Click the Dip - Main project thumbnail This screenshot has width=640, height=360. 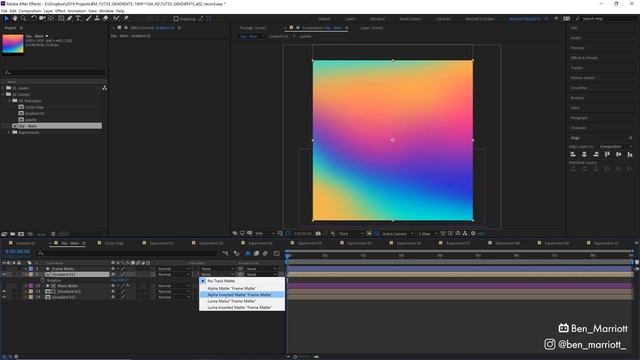pos(13,44)
